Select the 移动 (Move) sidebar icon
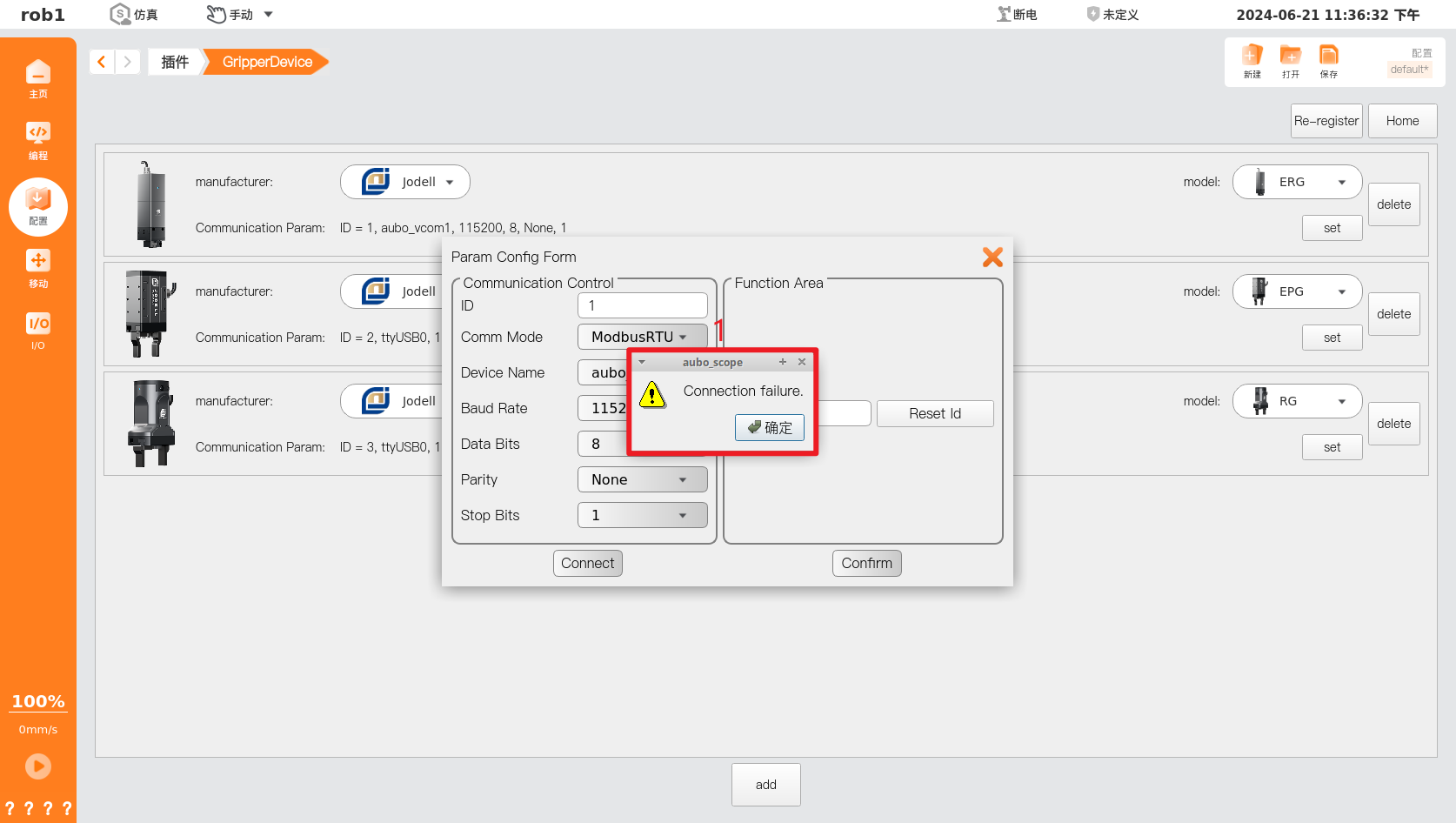This screenshot has height=823, width=1456. [x=38, y=266]
